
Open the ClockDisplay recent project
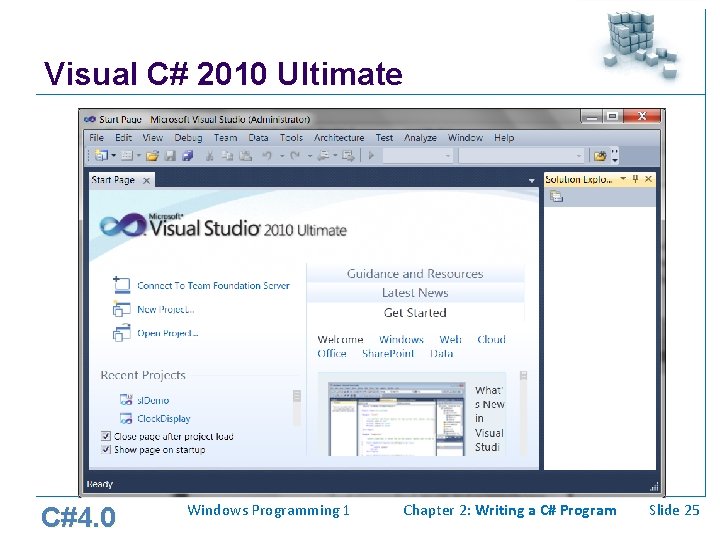click(163, 418)
